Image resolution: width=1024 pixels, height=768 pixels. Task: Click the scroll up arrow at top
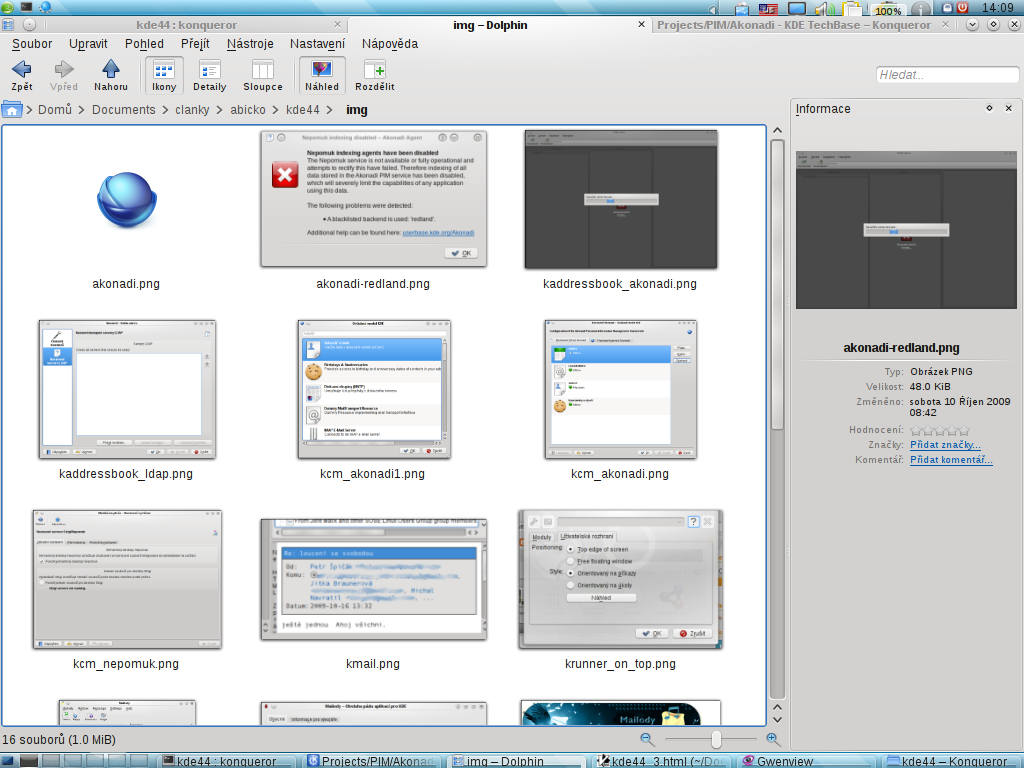[777, 131]
